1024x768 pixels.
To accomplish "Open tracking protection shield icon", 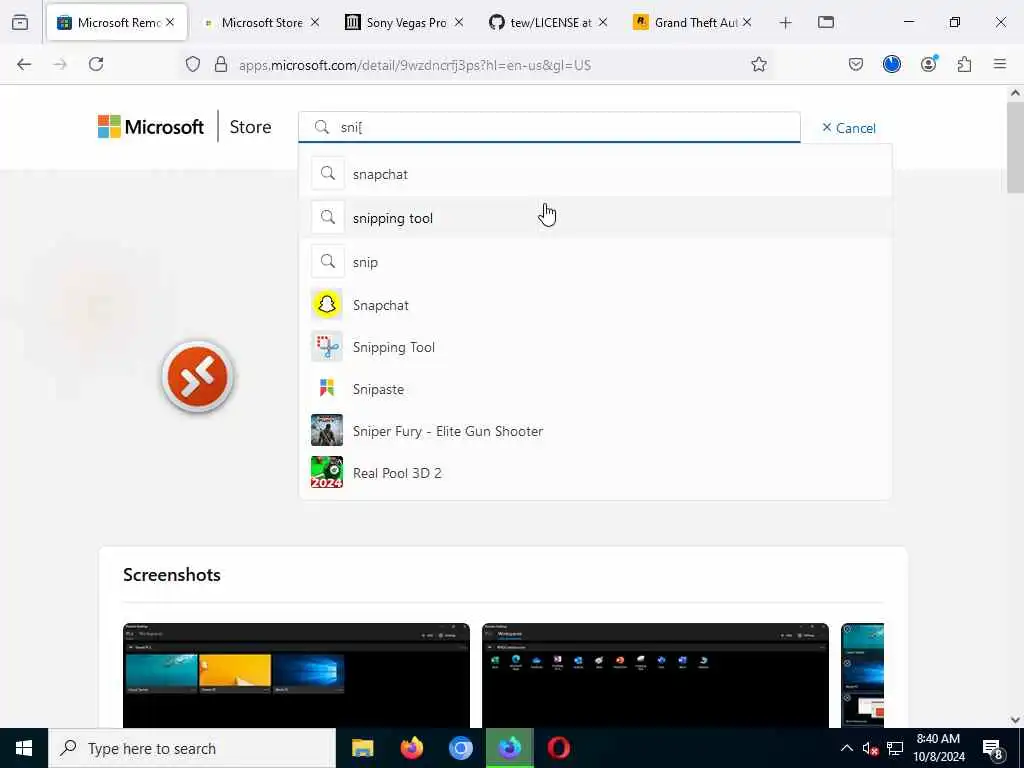I will coord(193,64).
